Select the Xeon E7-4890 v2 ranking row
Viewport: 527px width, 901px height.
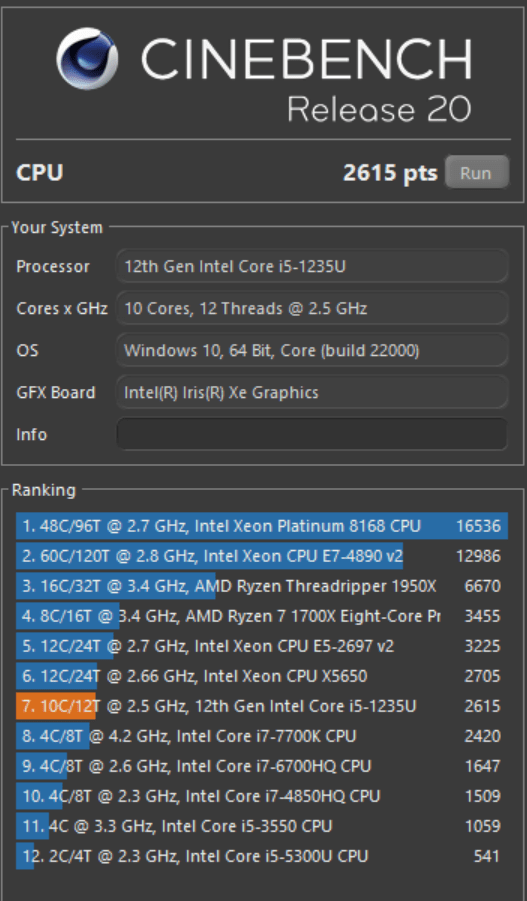(262, 556)
